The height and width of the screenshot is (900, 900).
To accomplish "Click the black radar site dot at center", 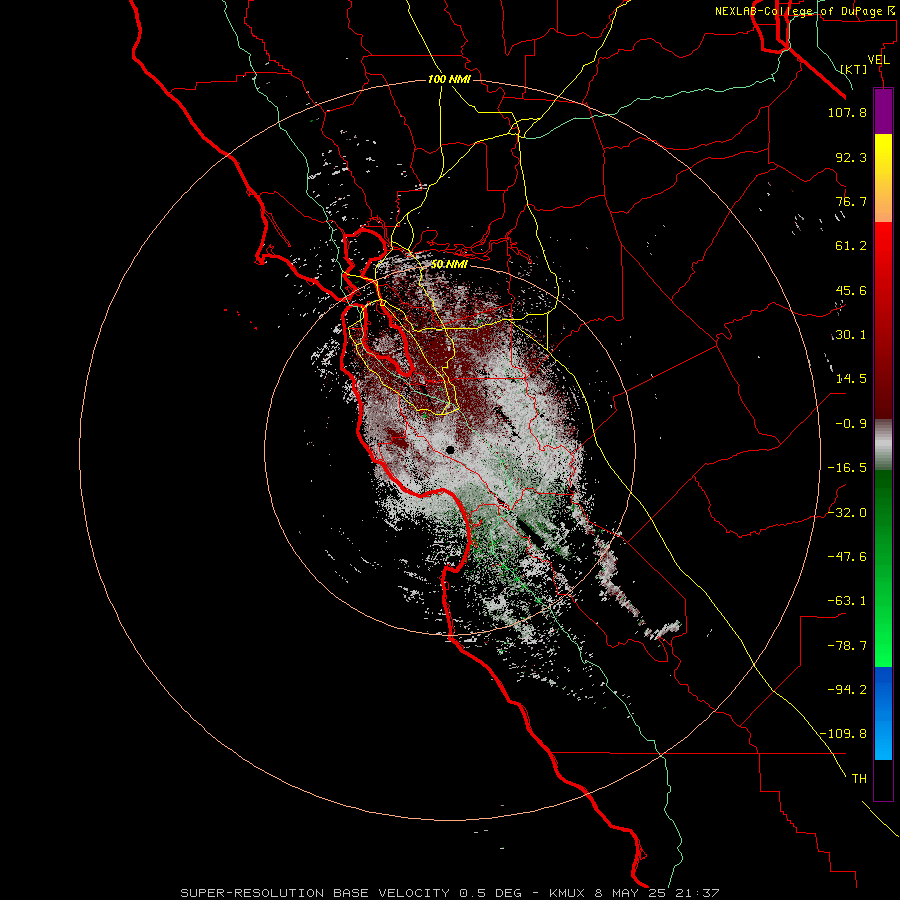I will (450, 451).
